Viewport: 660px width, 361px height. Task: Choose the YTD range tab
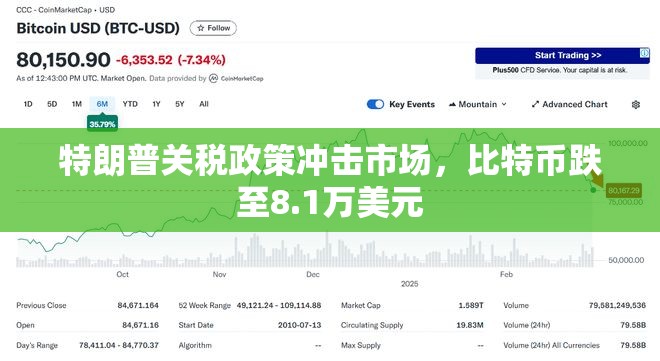coord(130,104)
